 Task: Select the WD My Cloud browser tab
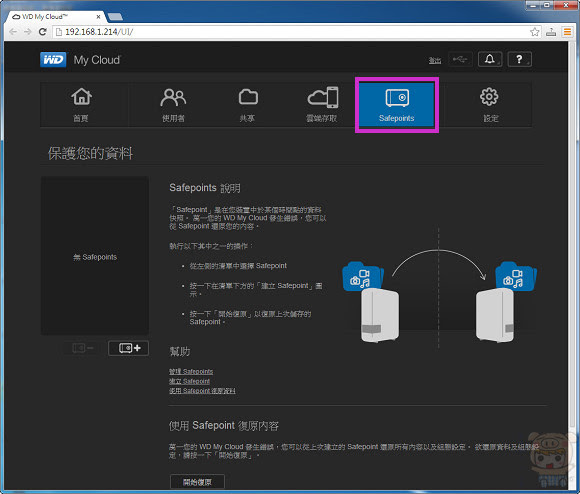tap(55, 17)
